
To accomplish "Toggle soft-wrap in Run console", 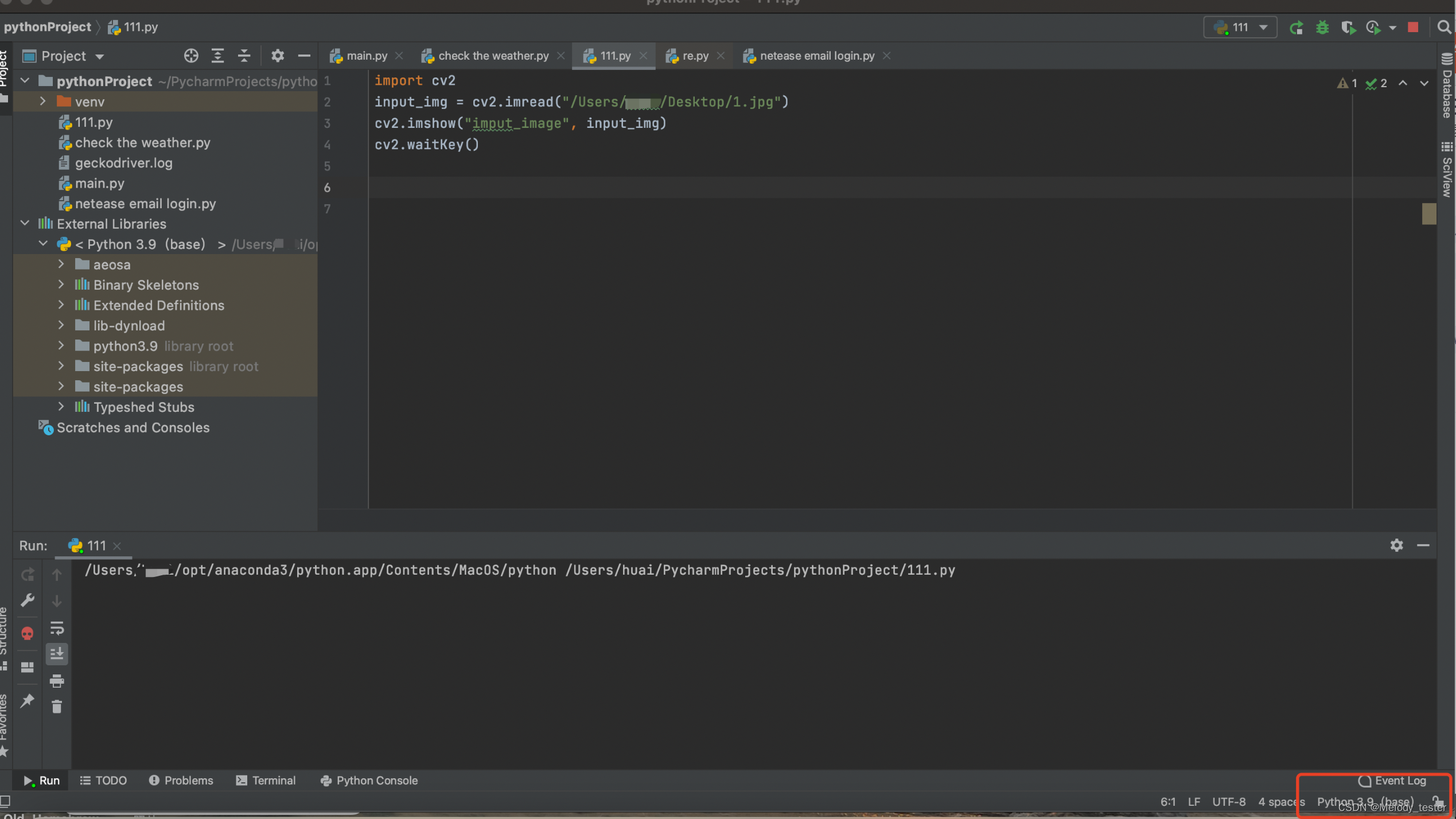I will tap(57, 628).
